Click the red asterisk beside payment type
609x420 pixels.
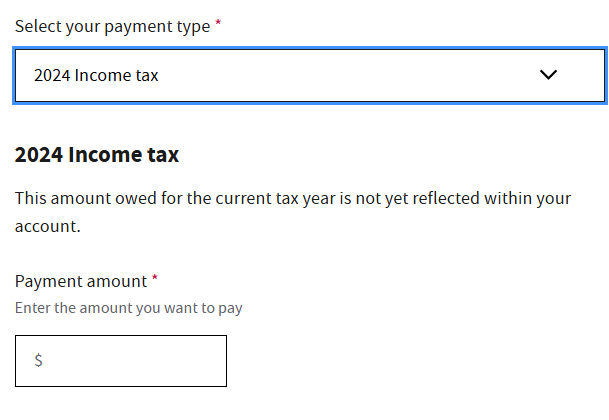pyautogui.click(x=218, y=24)
